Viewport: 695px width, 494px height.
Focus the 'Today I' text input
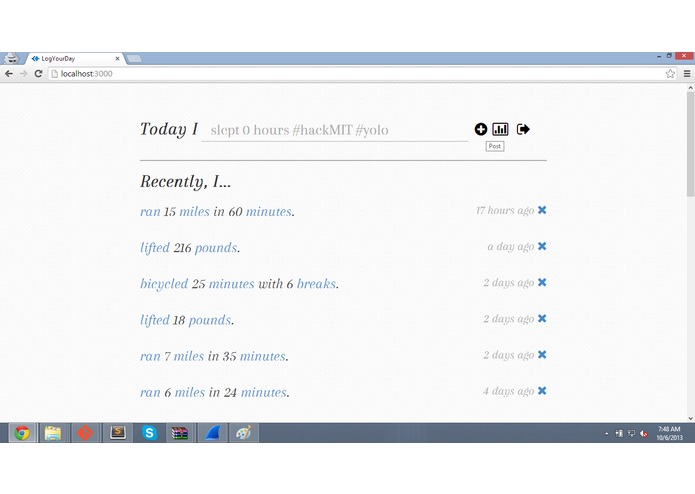pyautogui.click(x=335, y=130)
